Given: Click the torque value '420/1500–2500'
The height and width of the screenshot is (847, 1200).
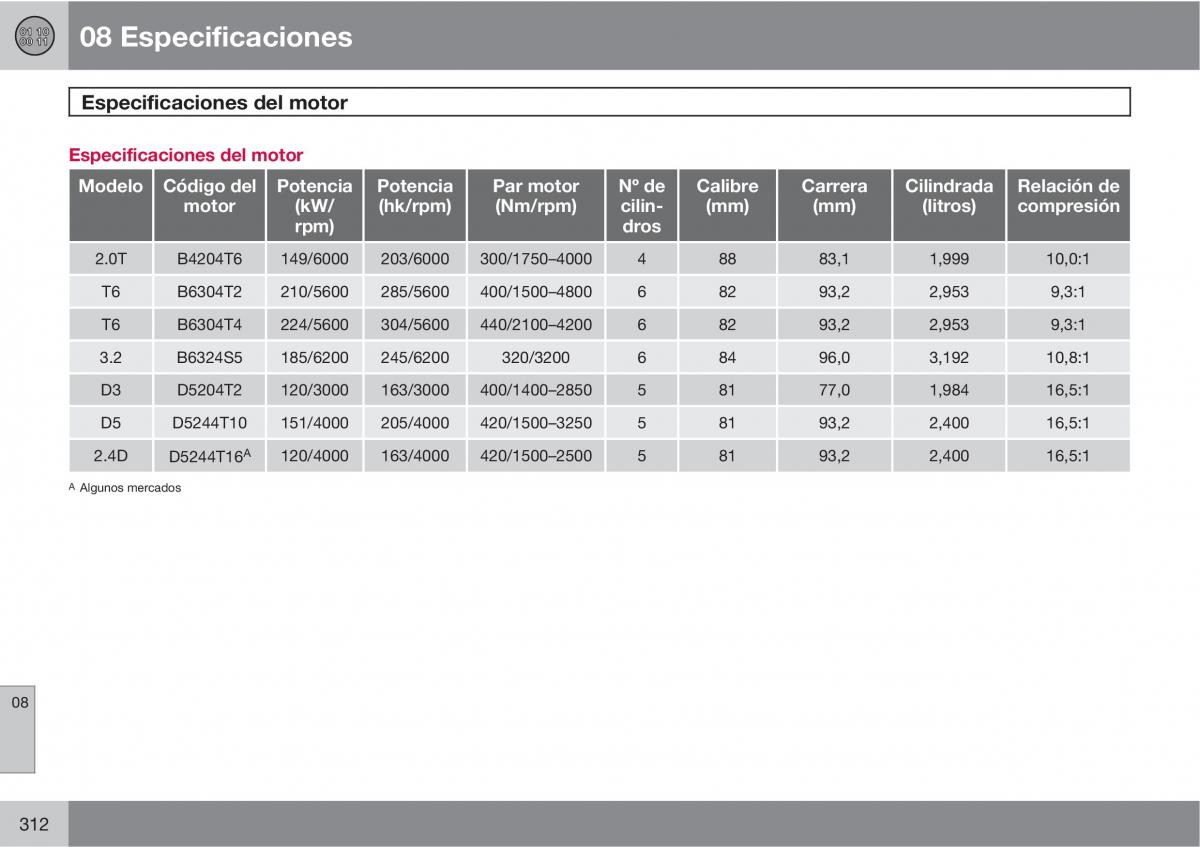Looking at the screenshot, I should (536, 456).
